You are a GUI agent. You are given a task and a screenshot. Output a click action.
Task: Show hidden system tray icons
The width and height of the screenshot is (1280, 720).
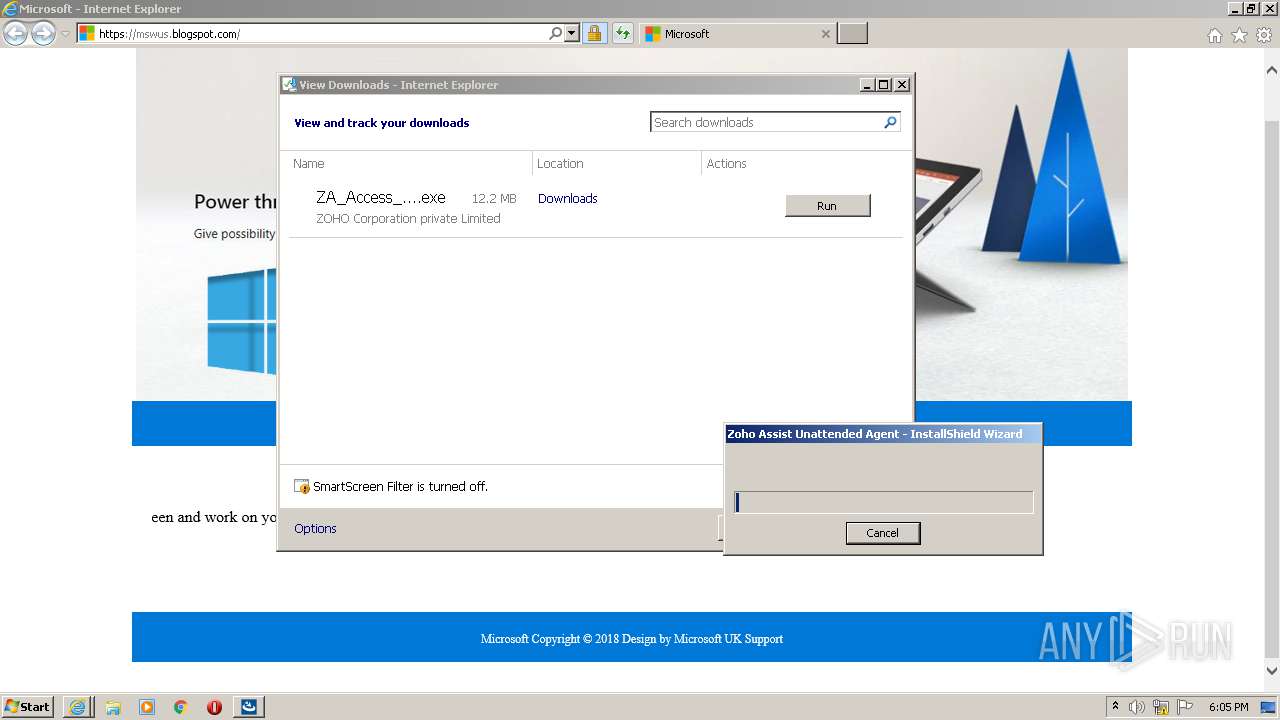click(x=1116, y=707)
